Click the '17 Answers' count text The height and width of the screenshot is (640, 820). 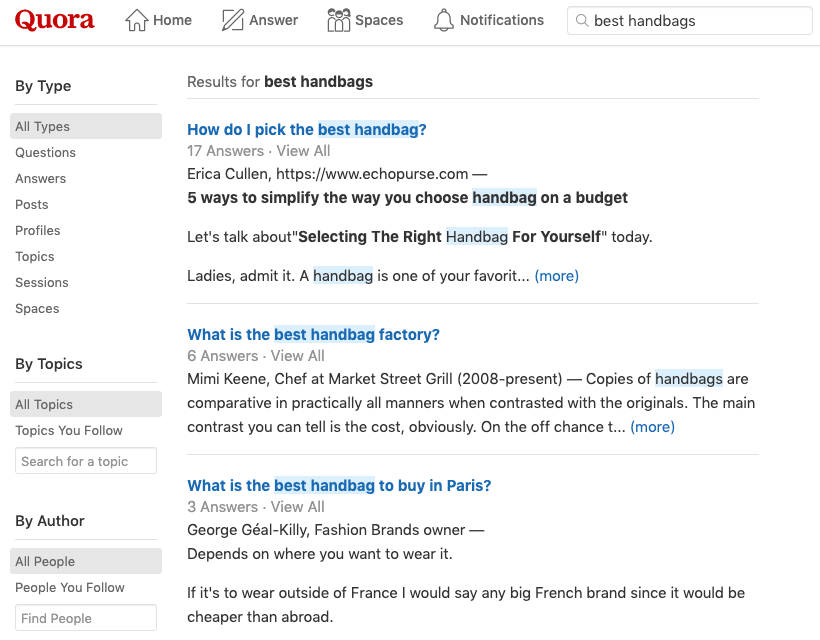pos(225,151)
